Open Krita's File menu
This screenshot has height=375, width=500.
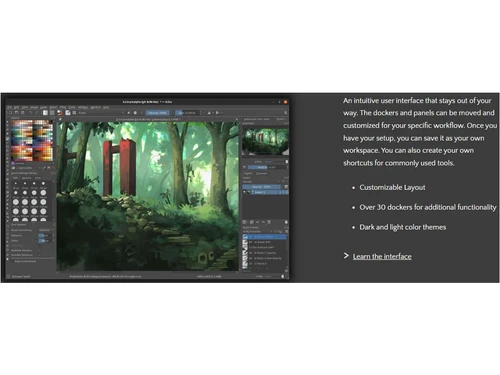point(9,107)
